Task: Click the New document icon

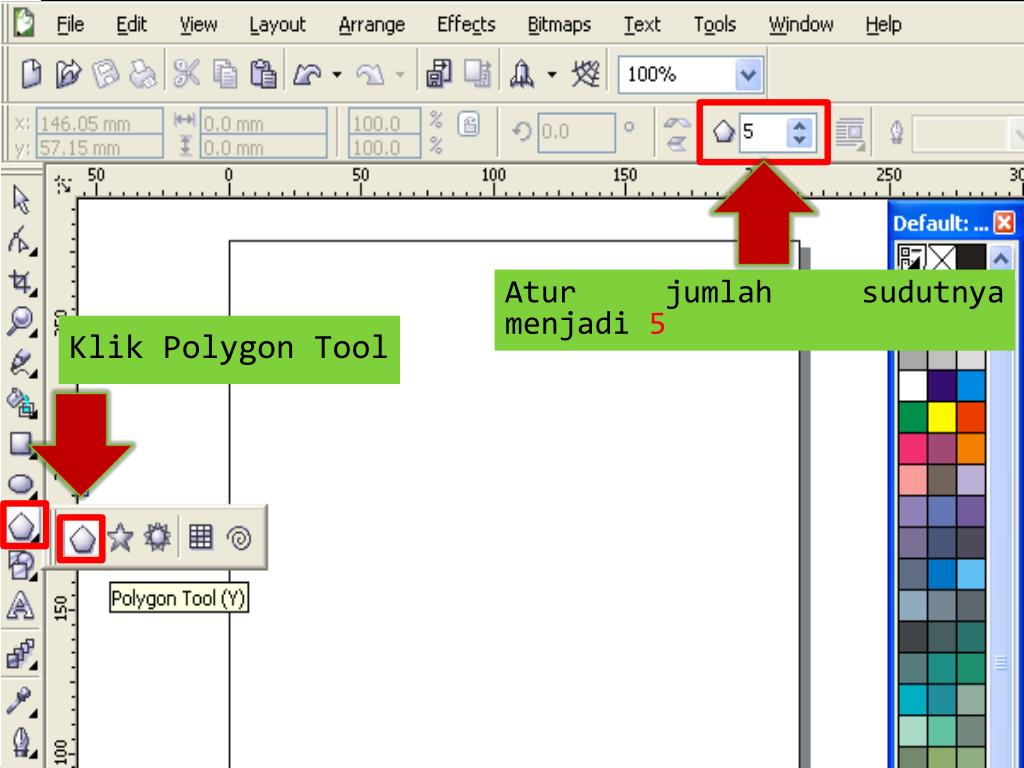Action: (x=31, y=73)
